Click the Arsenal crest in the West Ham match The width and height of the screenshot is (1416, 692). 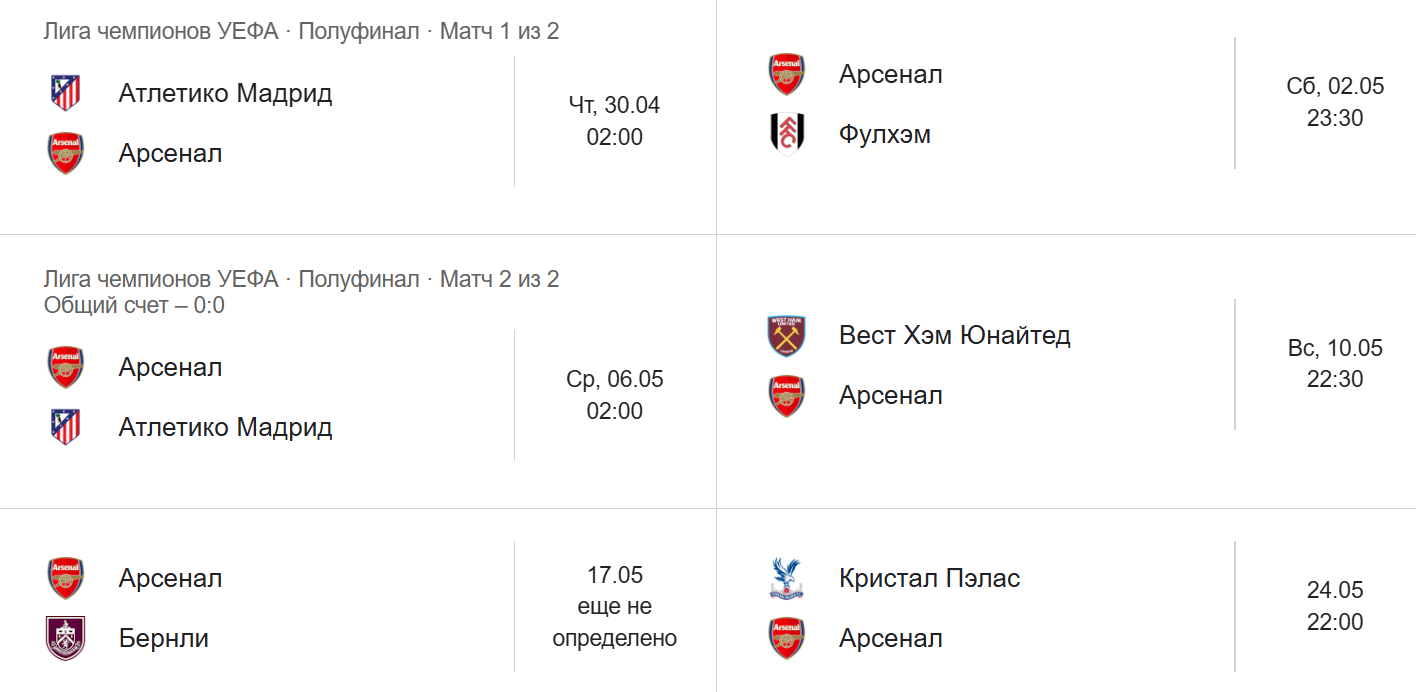[786, 395]
